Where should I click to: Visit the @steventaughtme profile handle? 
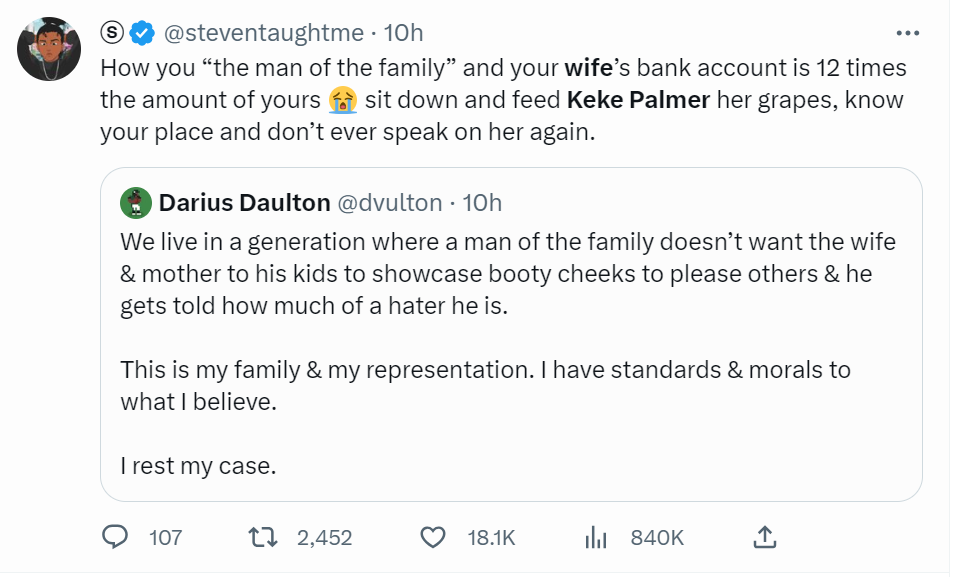262,33
